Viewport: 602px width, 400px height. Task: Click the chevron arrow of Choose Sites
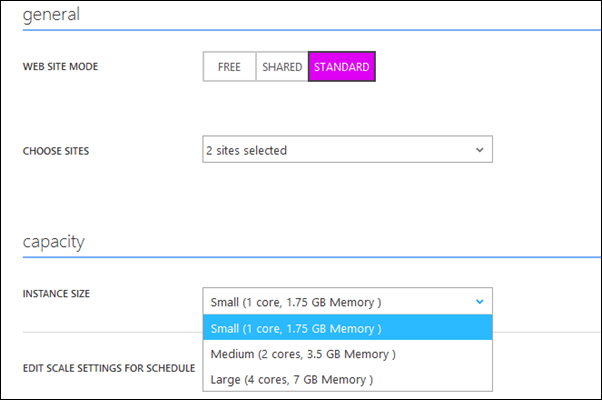click(x=480, y=150)
